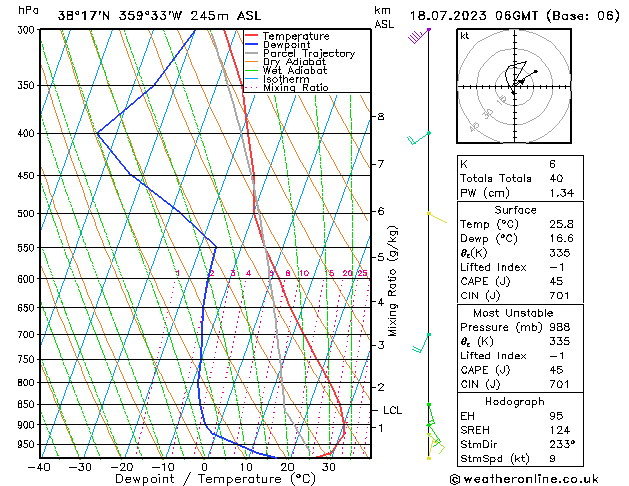Image resolution: width=629 pixels, height=486 pixels.
Task: Click the EH value 95
Action: click(x=556, y=416)
